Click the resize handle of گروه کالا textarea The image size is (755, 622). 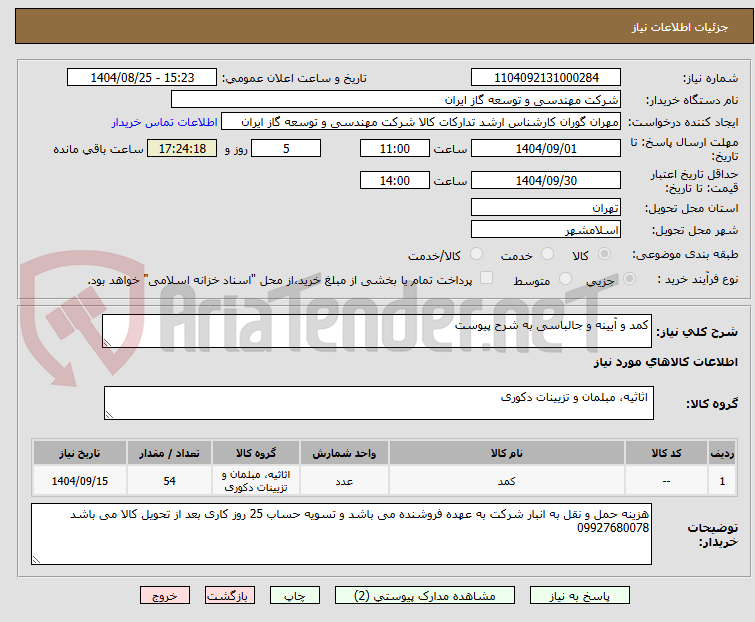point(109,415)
